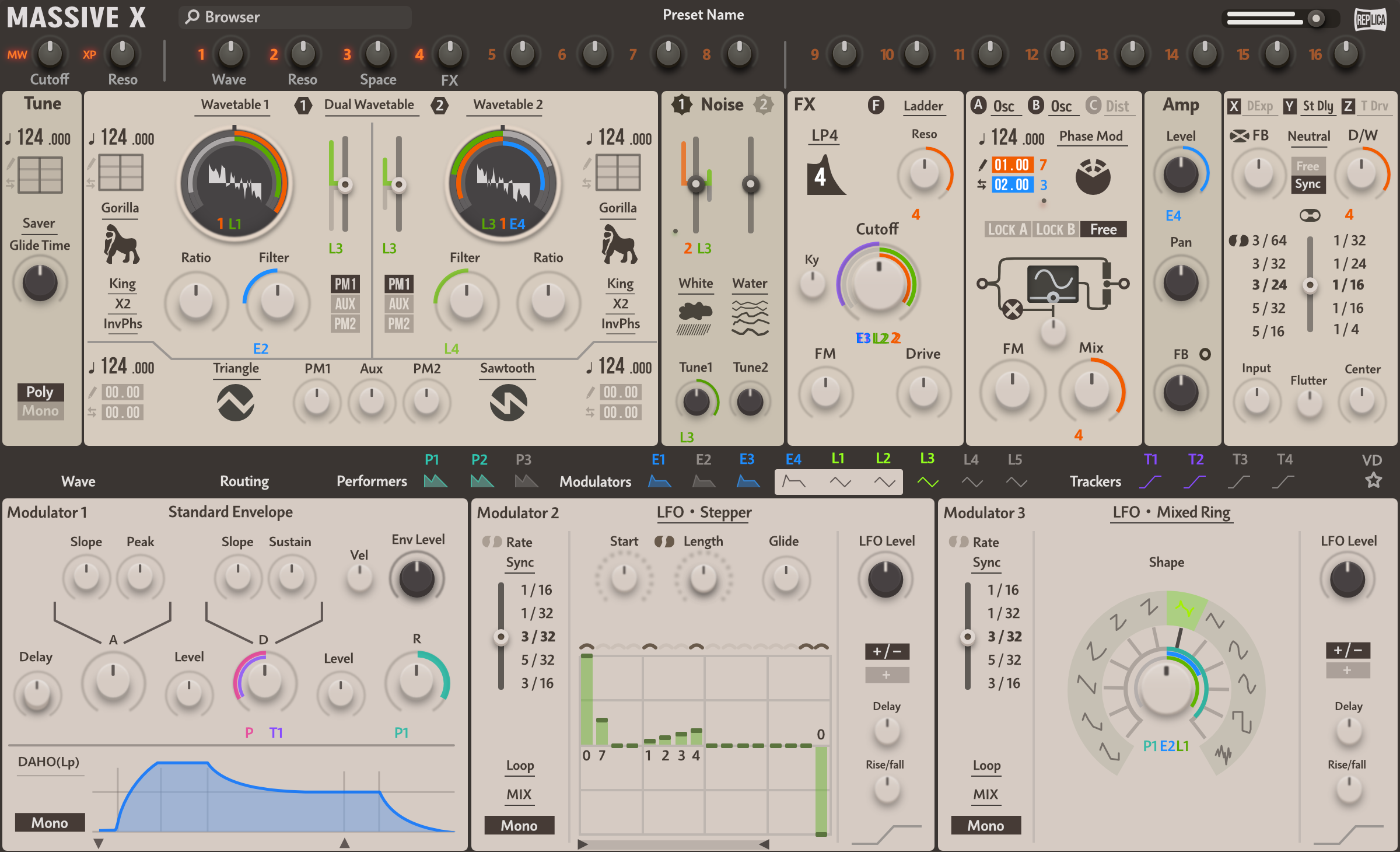Open the T3 tracker icon
This screenshot has height=852, width=1400.
pyautogui.click(x=1239, y=481)
